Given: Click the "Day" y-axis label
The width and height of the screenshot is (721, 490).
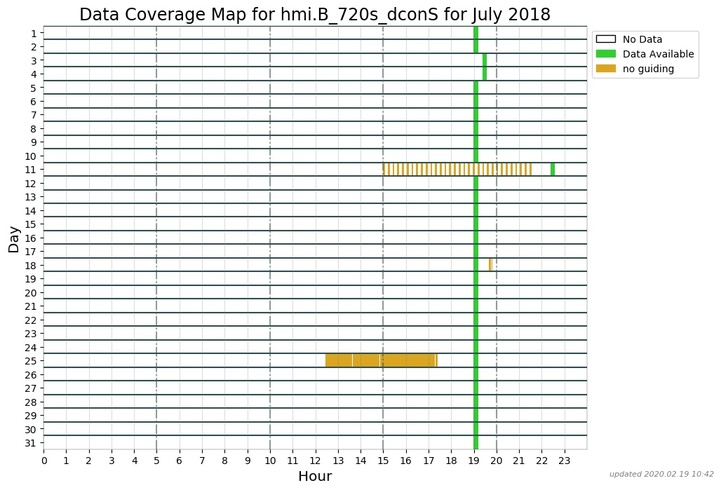Looking at the screenshot, I should [x=13, y=238].
